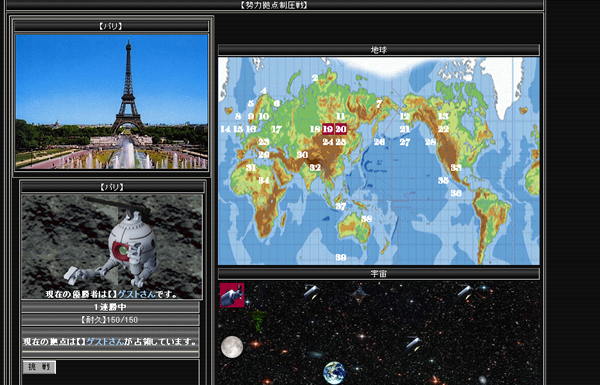This screenshot has width=600, height=385.
Task: Select base number 2 in northern Russia
Action: (x=315, y=78)
